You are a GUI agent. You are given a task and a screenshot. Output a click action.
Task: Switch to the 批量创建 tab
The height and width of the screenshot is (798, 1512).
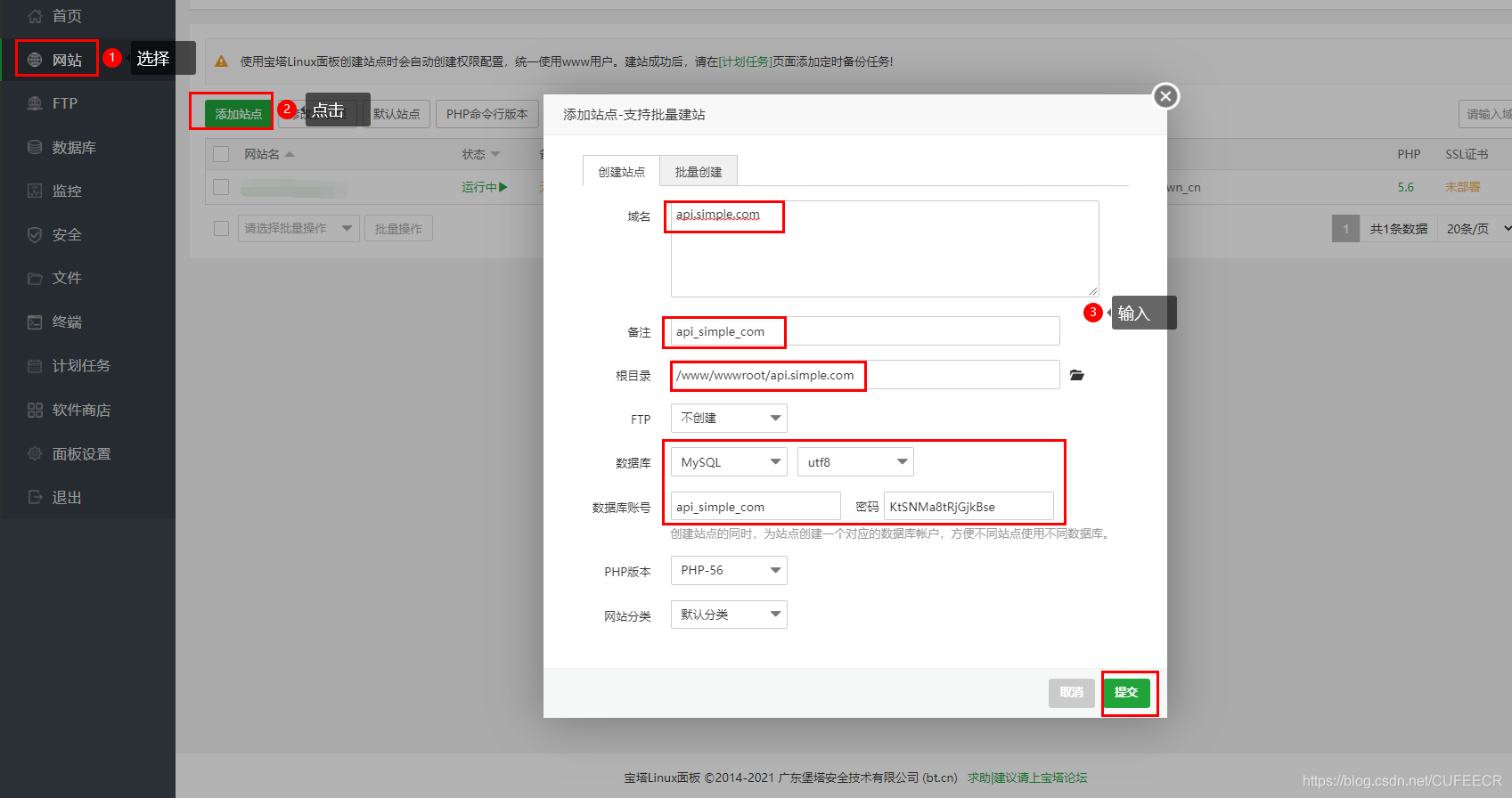699,171
